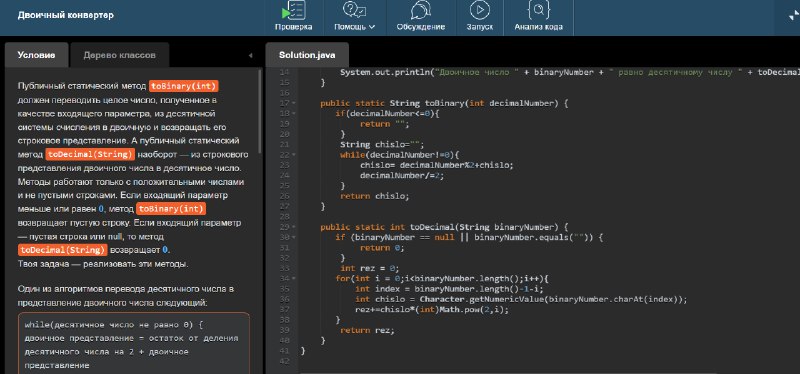Click line 14 System.out.println statement
800x374 pixels.
pos(570,72)
